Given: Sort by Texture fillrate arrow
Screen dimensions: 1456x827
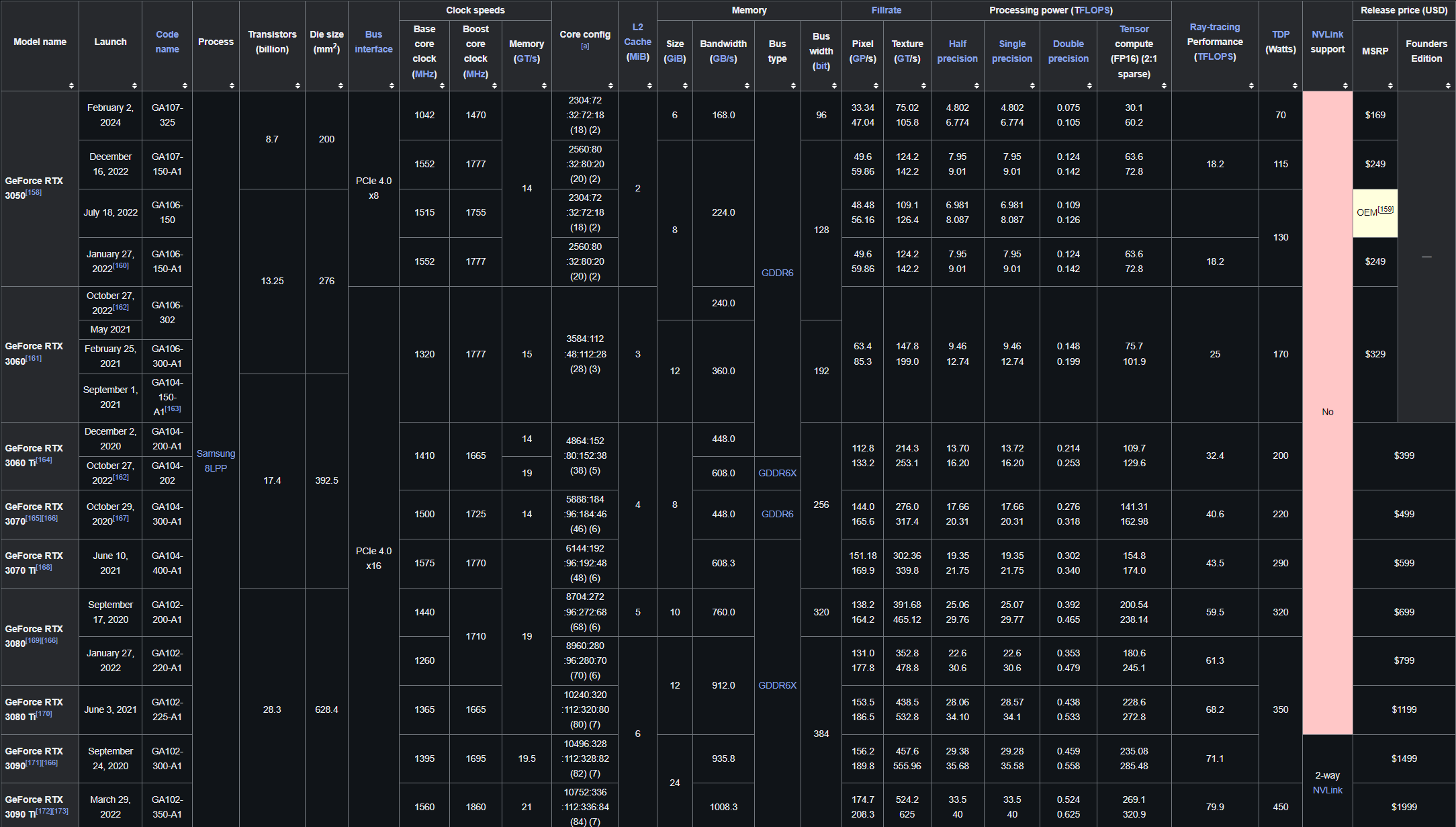Looking at the screenshot, I should [x=923, y=86].
